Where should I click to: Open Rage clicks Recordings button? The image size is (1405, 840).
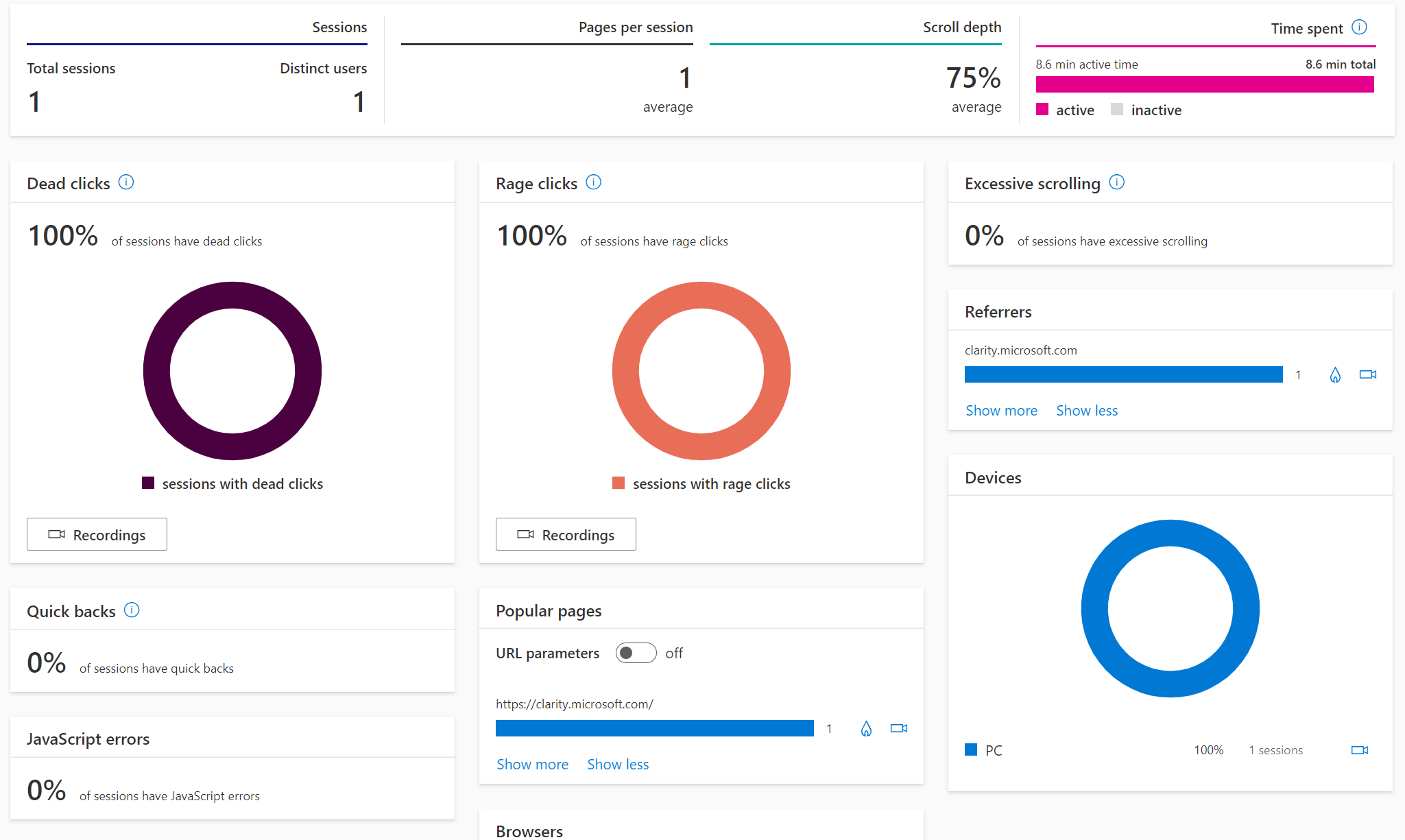[x=566, y=534]
